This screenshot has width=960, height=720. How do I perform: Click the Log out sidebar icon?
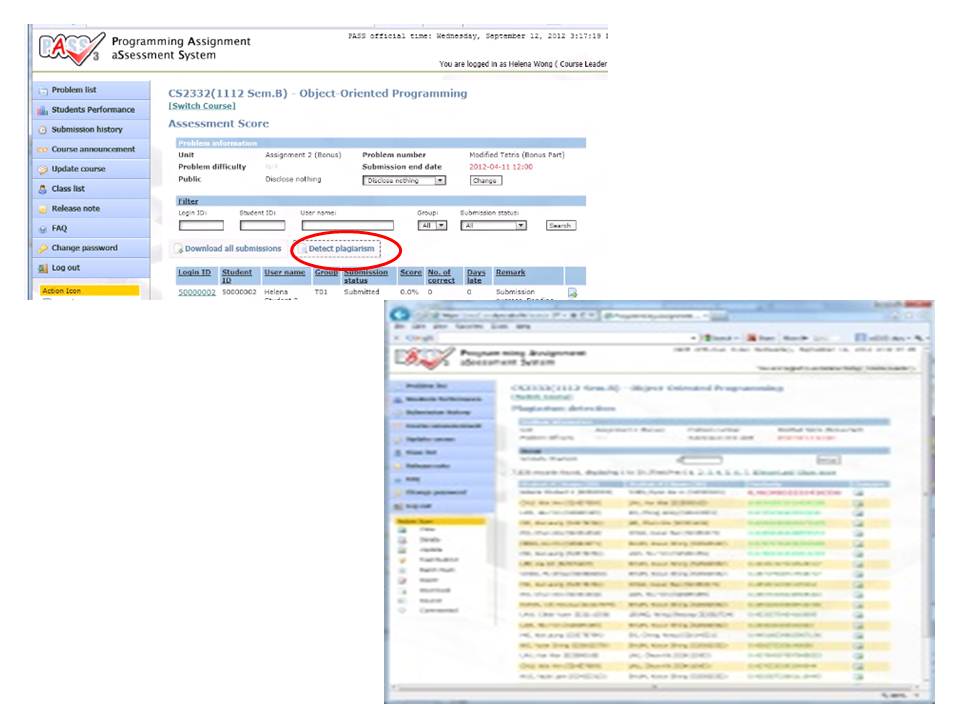(x=43, y=268)
